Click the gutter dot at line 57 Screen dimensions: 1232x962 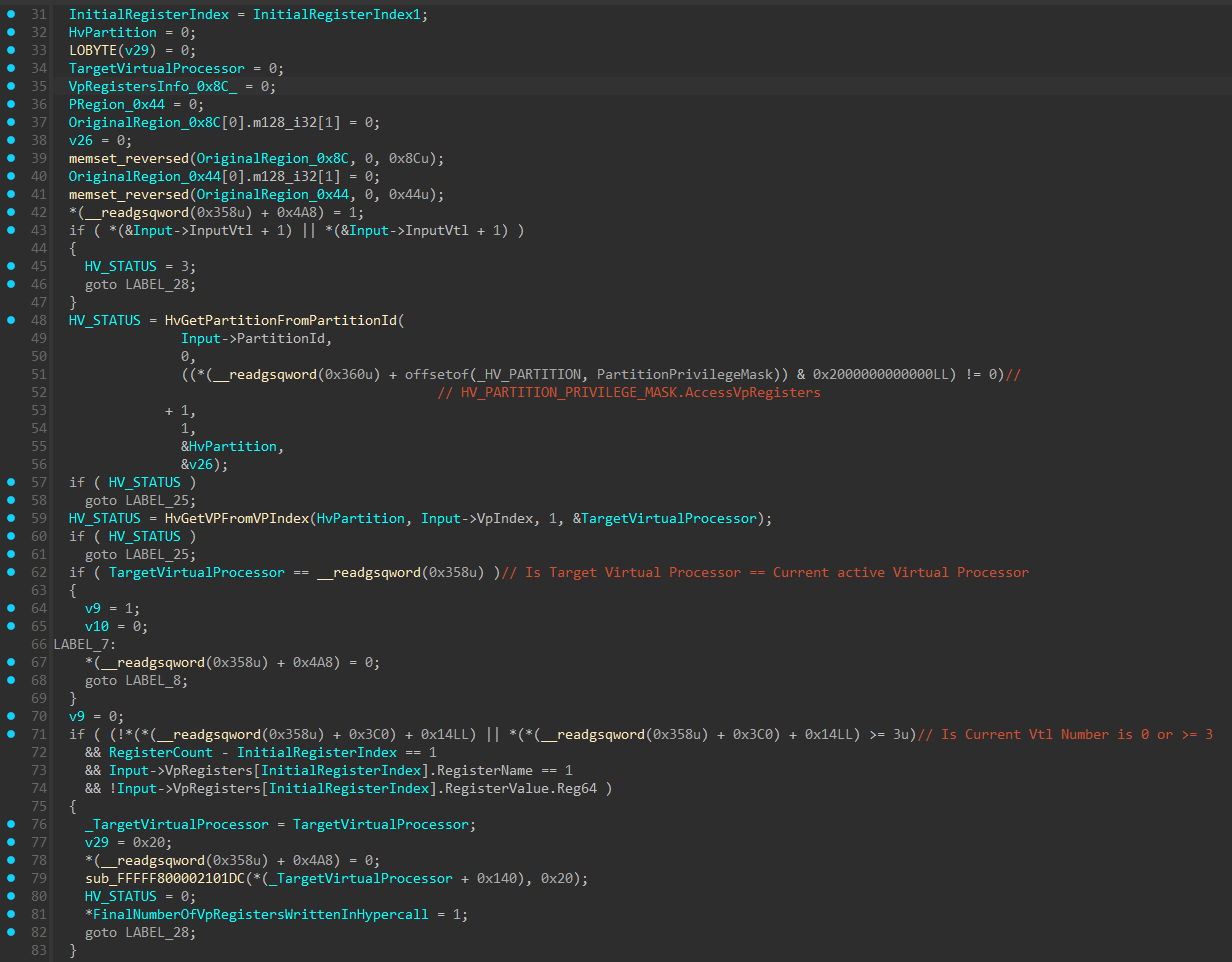(x=12, y=482)
